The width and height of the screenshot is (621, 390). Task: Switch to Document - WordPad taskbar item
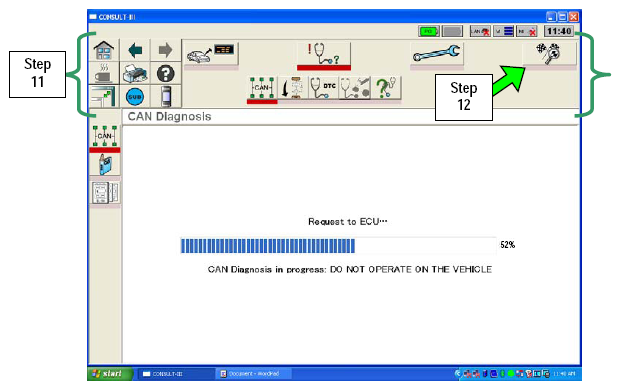coord(253,373)
